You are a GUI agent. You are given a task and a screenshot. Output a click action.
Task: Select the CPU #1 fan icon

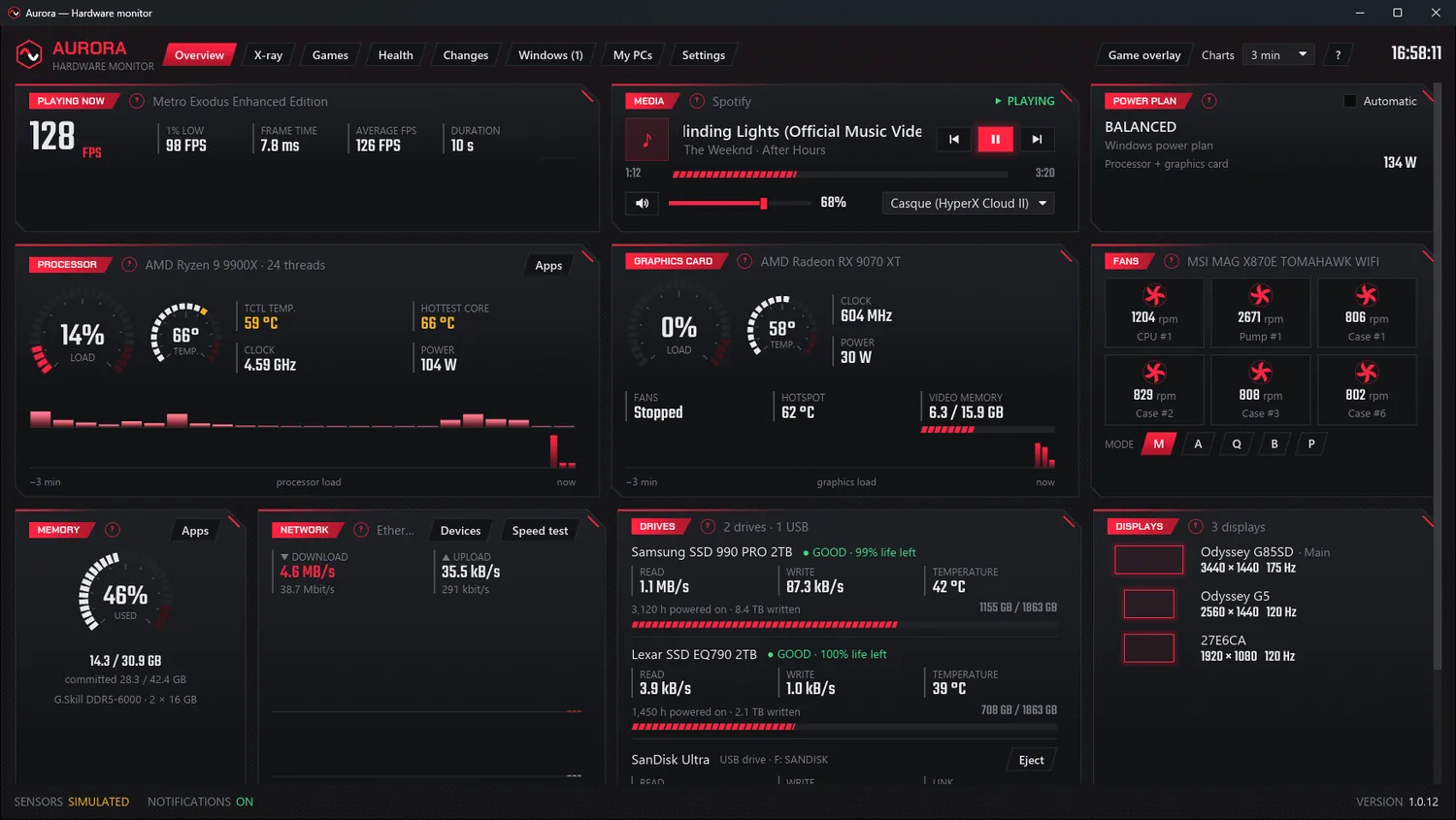point(1154,295)
